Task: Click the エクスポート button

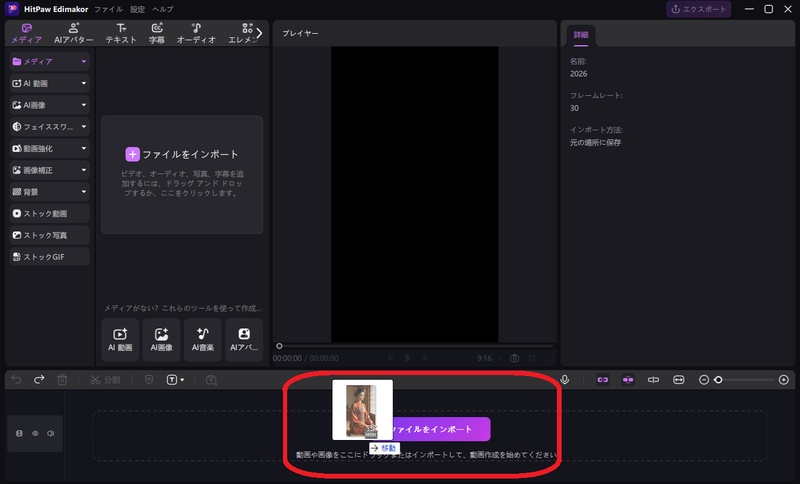Action: [698, 9]
